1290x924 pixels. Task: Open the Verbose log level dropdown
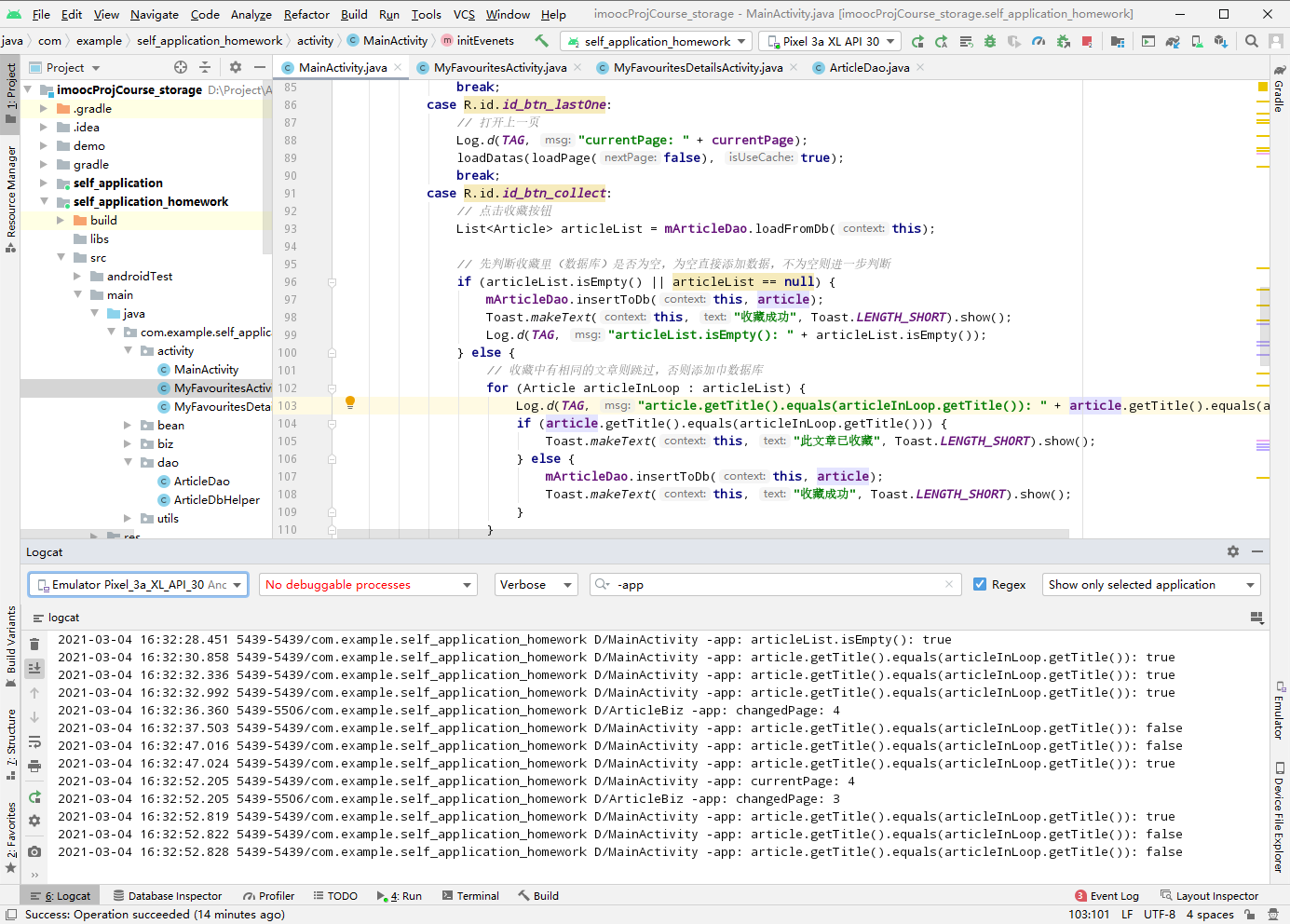tap(536, 584)
